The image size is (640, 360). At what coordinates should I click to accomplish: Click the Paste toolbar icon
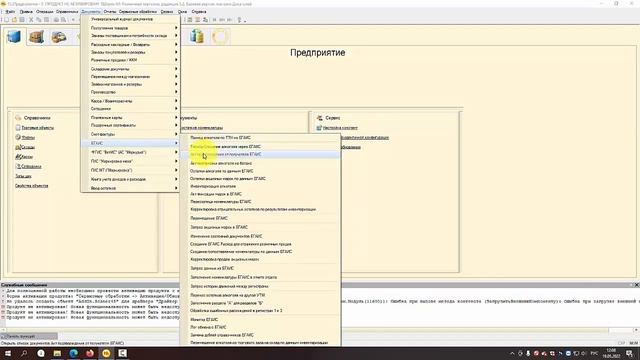[47, 20]
